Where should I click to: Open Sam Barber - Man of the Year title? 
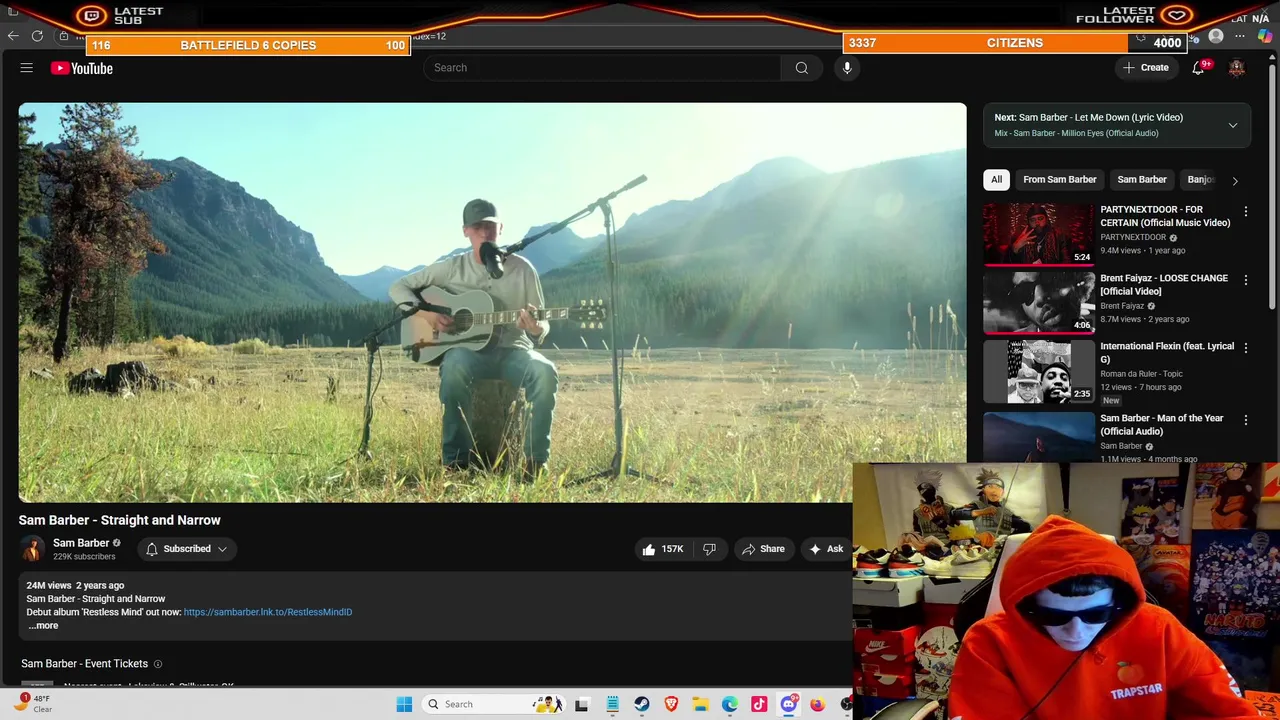(x=1161, y=425)
